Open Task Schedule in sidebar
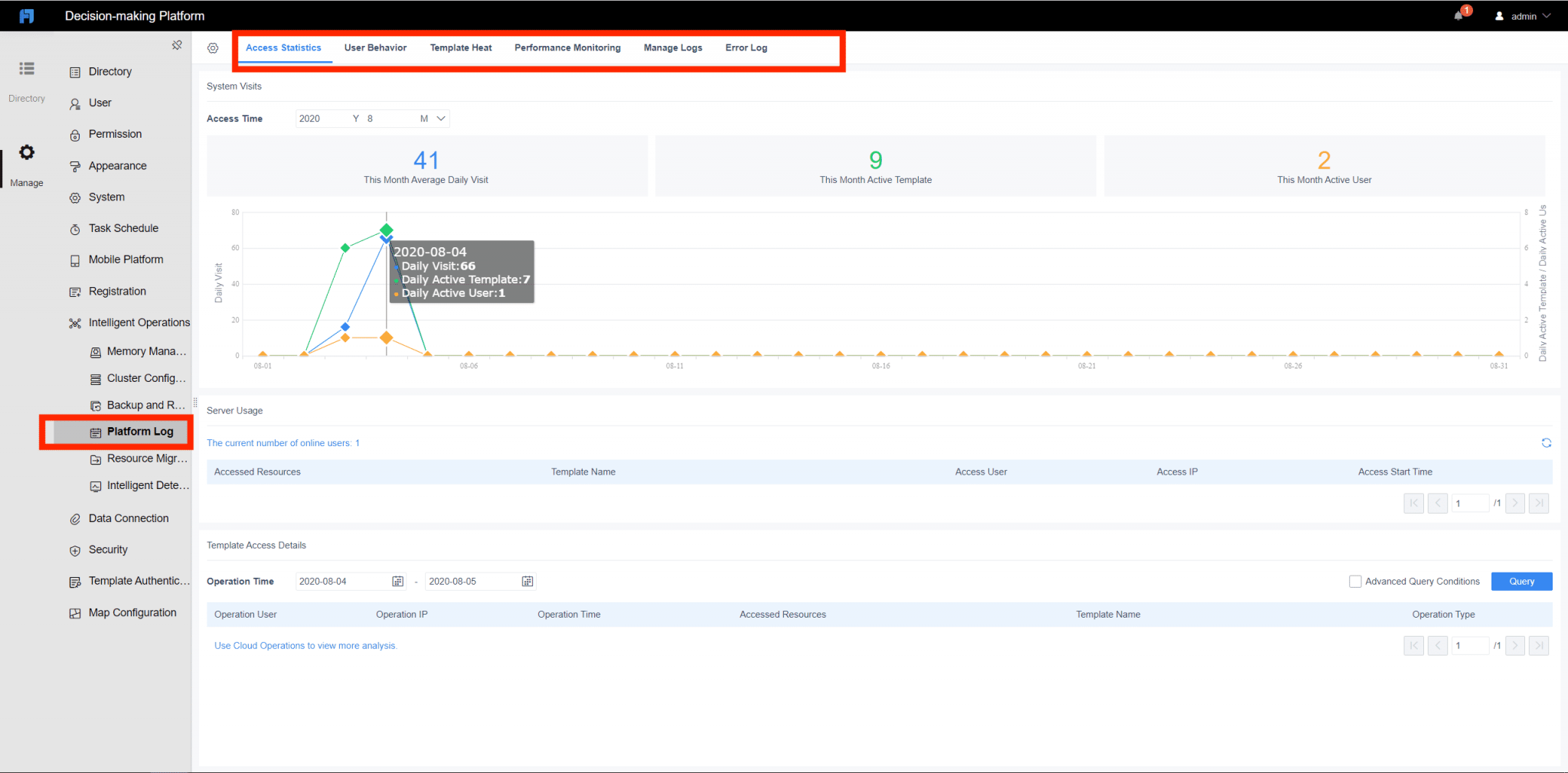 [x=123, y=228]
